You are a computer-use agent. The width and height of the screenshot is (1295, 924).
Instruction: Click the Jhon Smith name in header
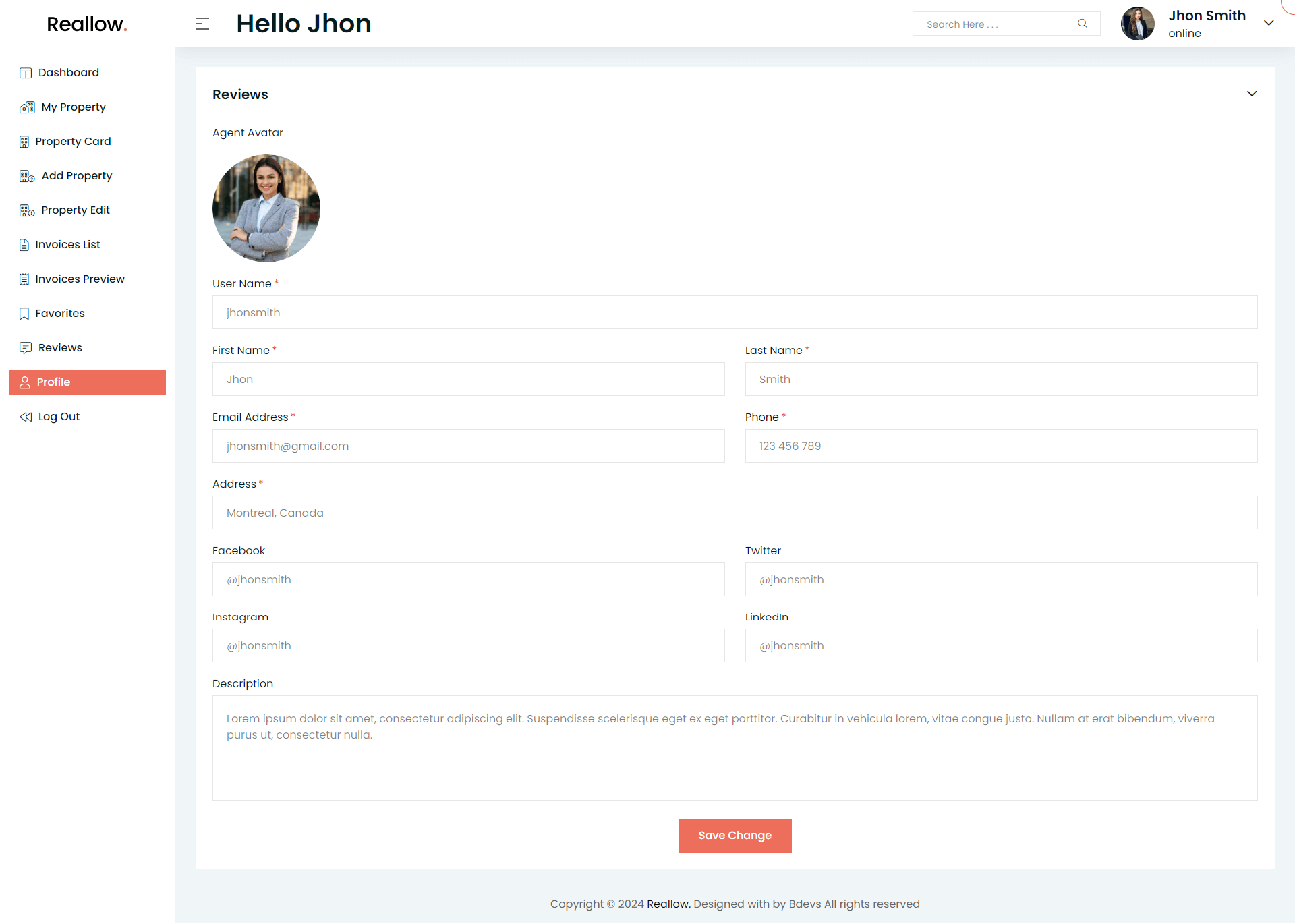click(1207, 16)
